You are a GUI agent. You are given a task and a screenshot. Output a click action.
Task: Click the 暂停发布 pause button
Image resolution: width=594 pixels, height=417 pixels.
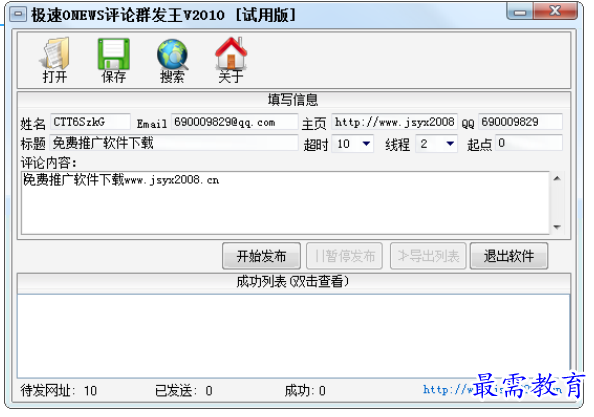click(344, 256)
